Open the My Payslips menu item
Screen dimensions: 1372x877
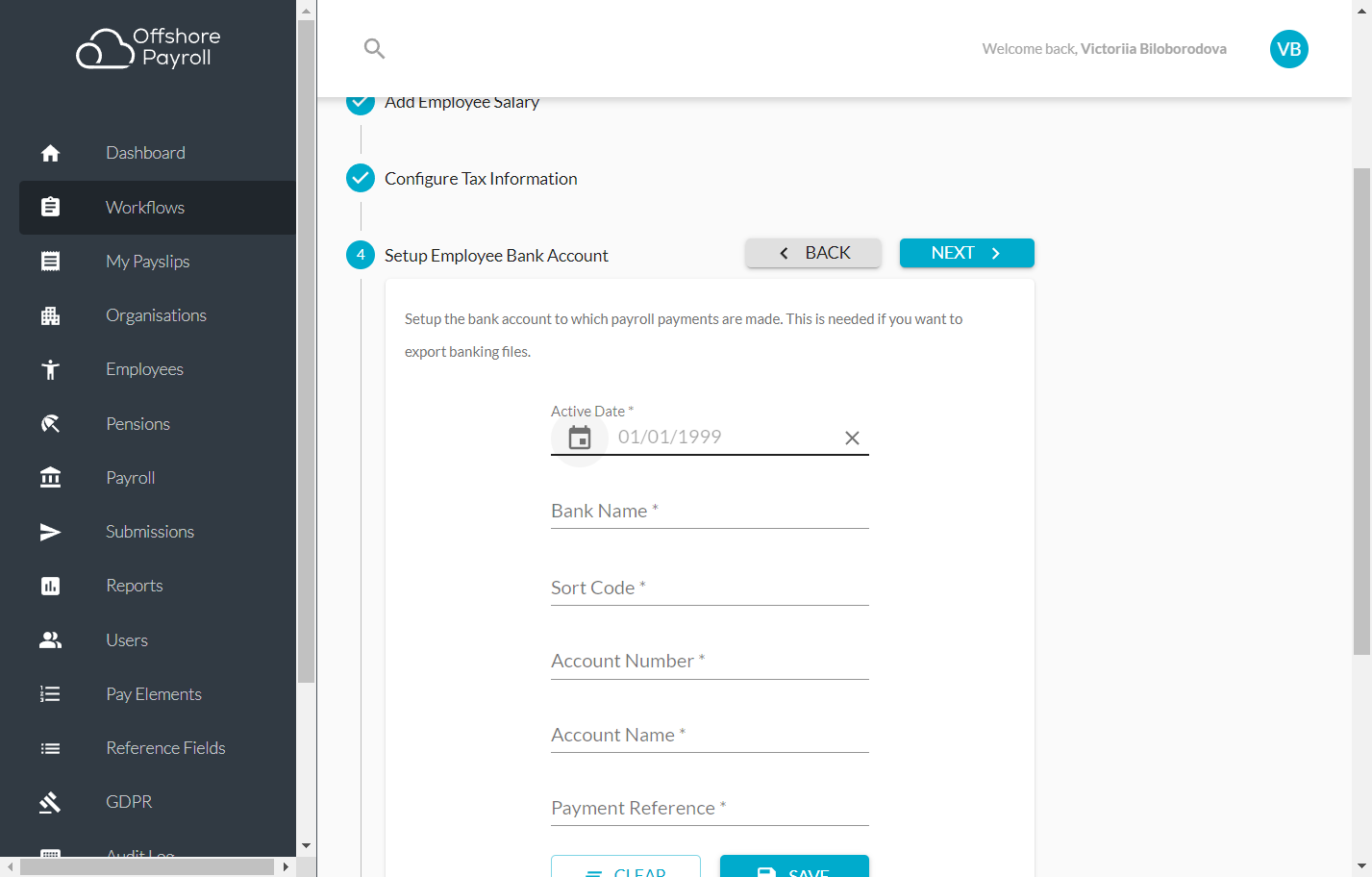[x=158, y=262]
